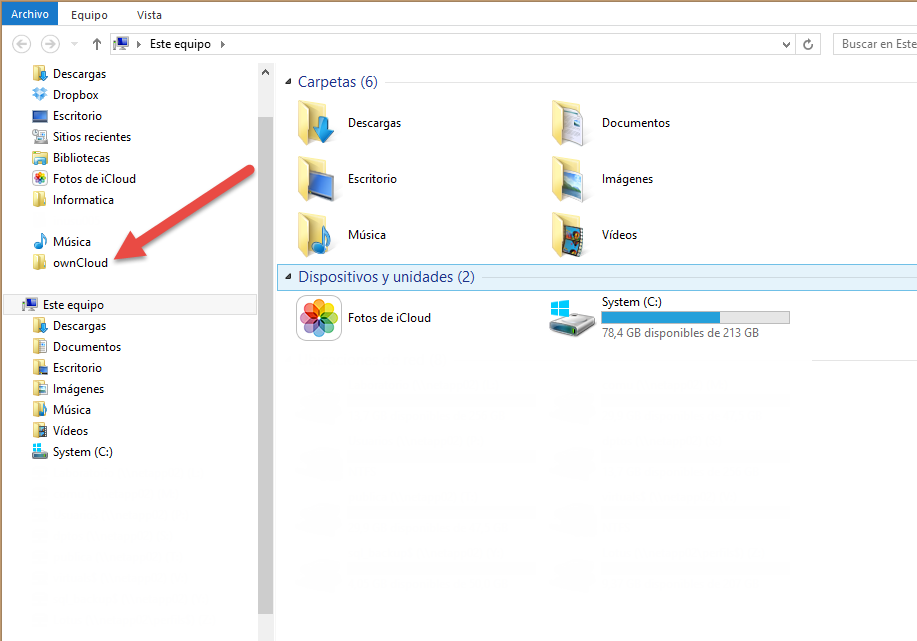Select the Descargas folder icon in main pane

tap(316, 123)
